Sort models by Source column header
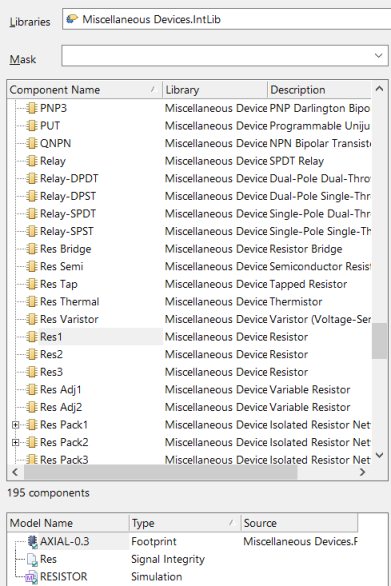The width and height of the screenshot is (391, 586). 299,523
